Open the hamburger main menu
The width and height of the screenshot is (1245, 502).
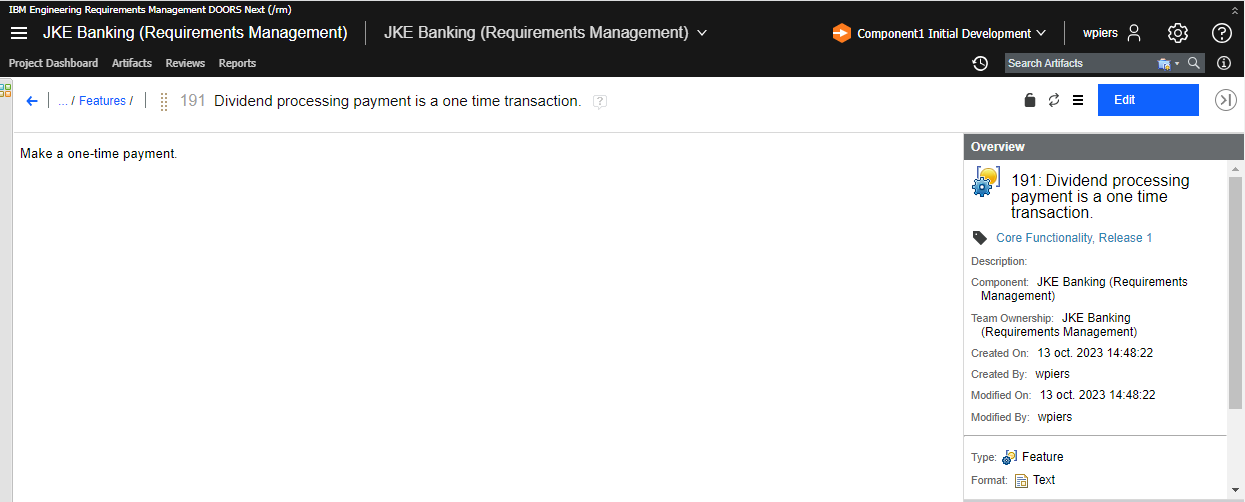pyautogui.click(x=18, y=33)
